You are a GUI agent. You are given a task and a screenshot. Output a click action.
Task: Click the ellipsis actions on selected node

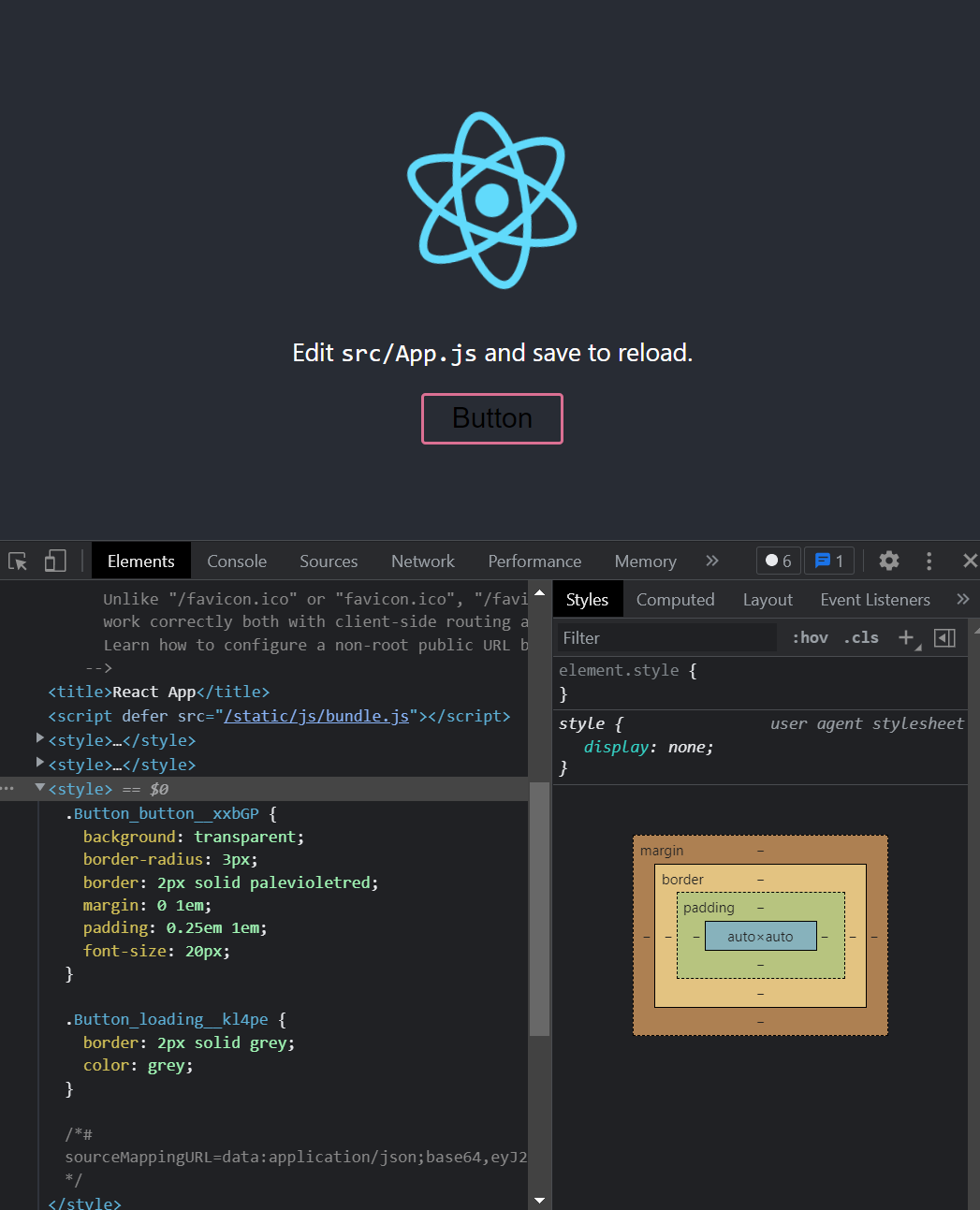tap(8, 789)
